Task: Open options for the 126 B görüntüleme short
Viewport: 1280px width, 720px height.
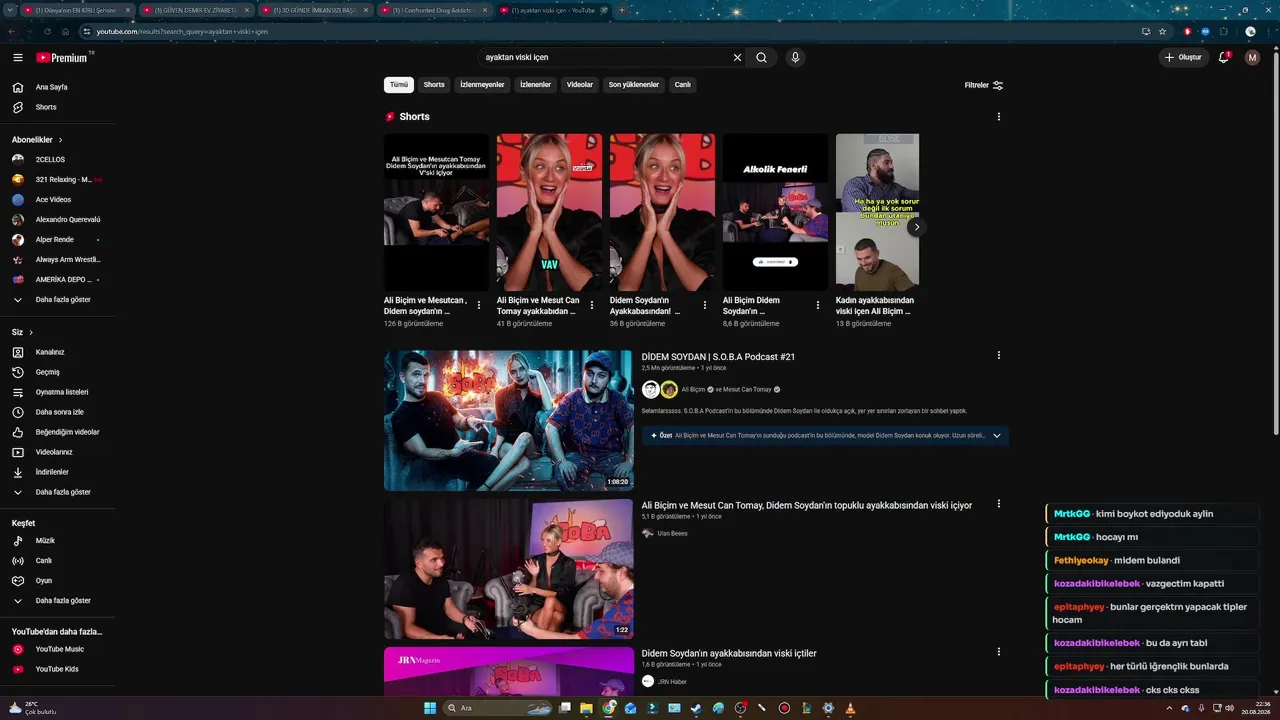Action: 479,305
